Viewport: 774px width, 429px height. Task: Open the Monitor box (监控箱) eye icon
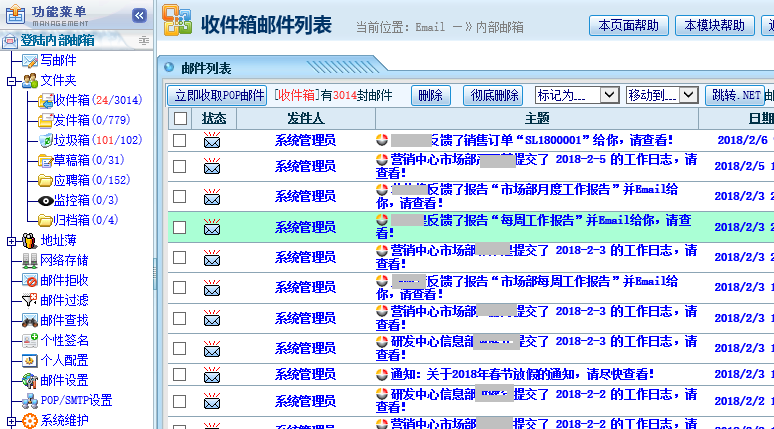click(x=46, y=200)
